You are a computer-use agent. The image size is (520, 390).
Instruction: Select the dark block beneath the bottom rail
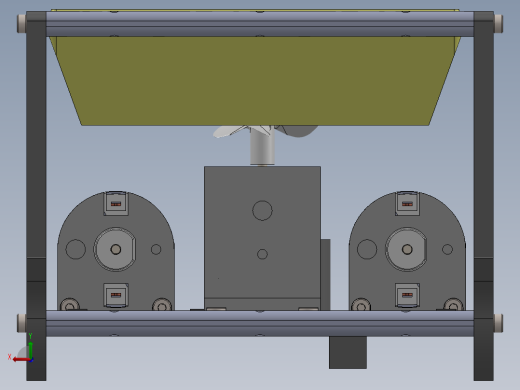(x=348, y=352)
